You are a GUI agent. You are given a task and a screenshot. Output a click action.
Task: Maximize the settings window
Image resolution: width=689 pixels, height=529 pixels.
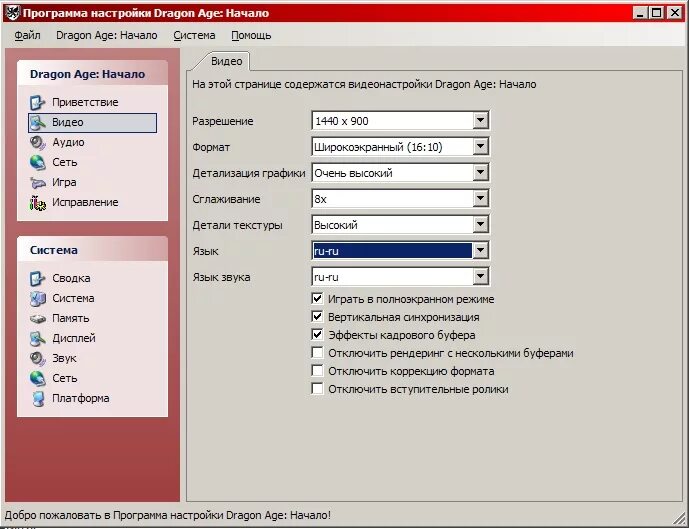coord(656,13)
